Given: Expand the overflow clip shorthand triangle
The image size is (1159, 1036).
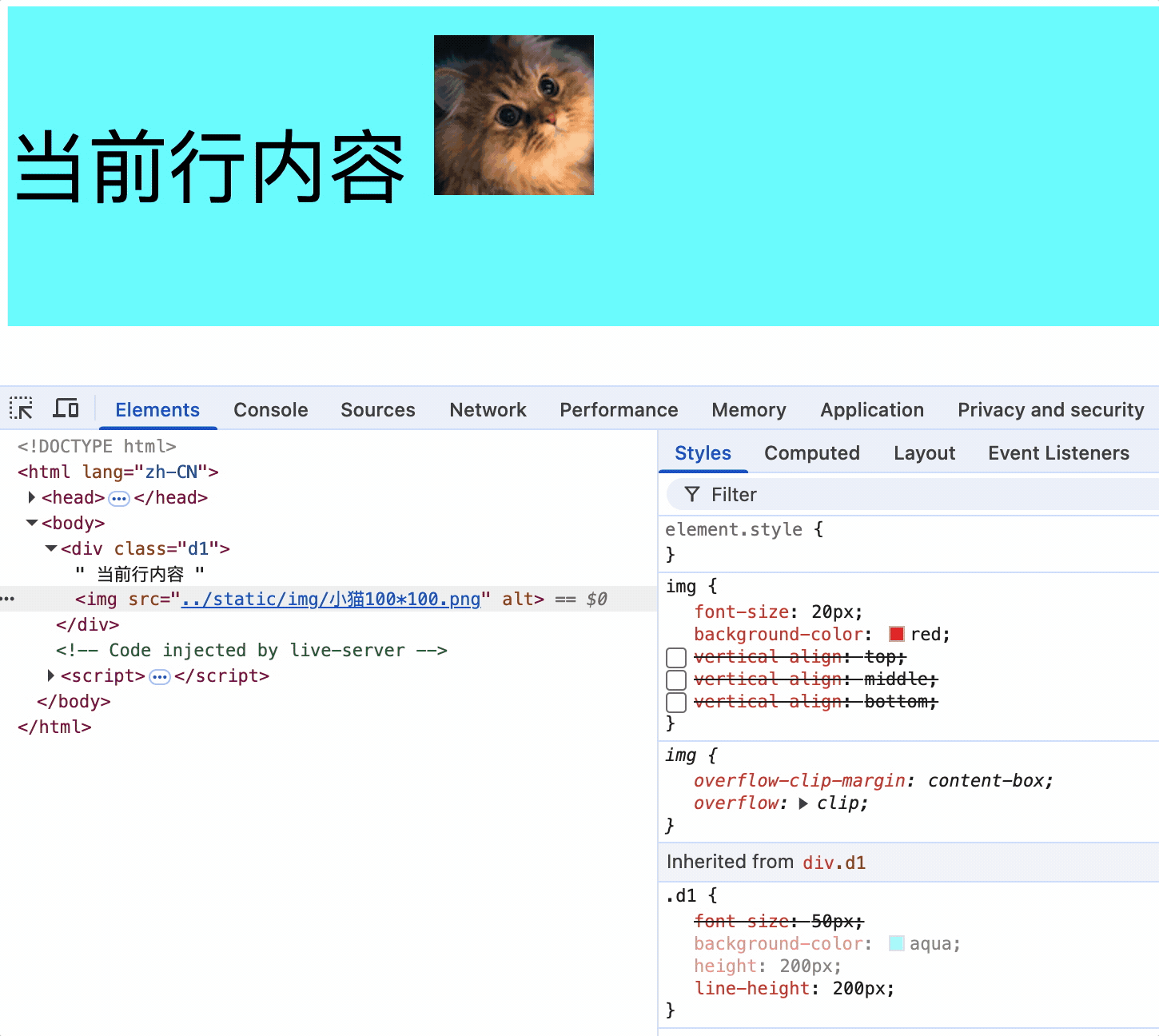Looking at the screenshot, I should [803, 803].
